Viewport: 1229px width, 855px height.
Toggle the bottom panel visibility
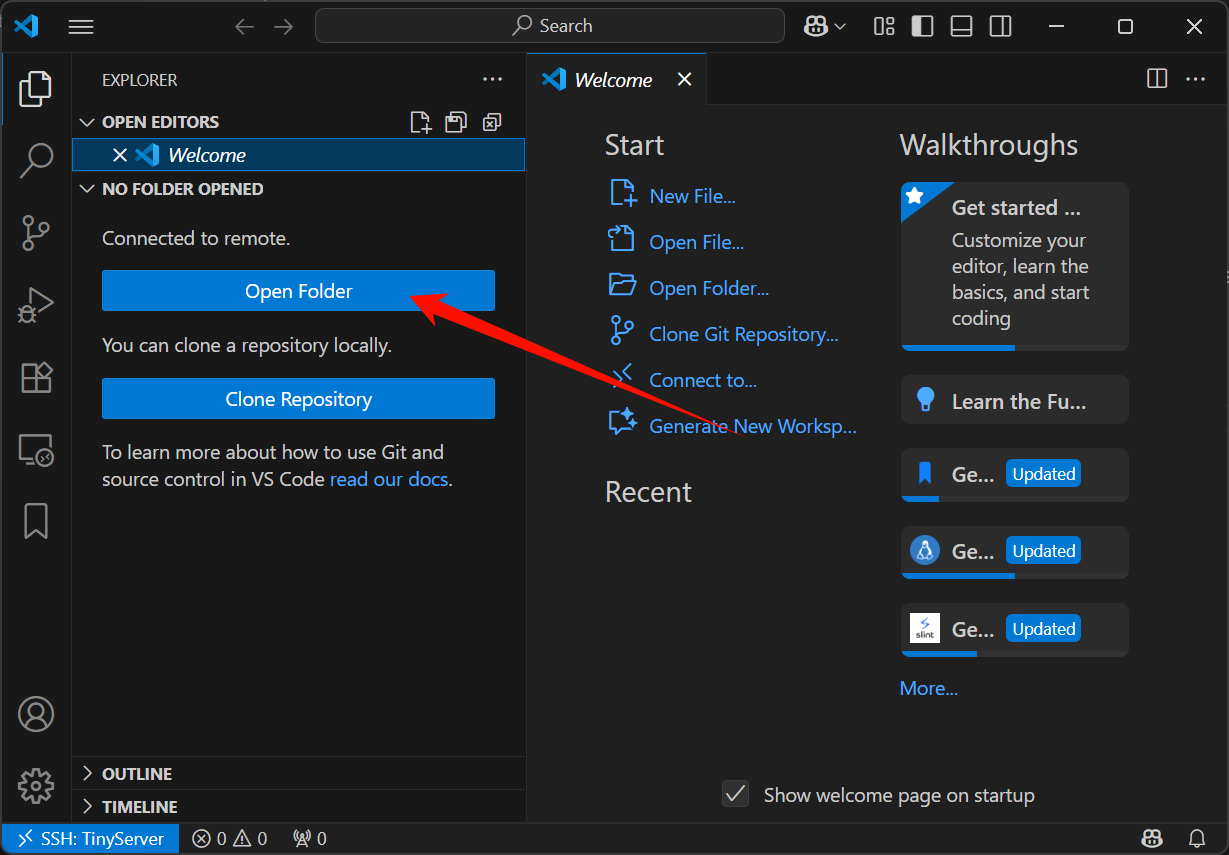point(961,27)
